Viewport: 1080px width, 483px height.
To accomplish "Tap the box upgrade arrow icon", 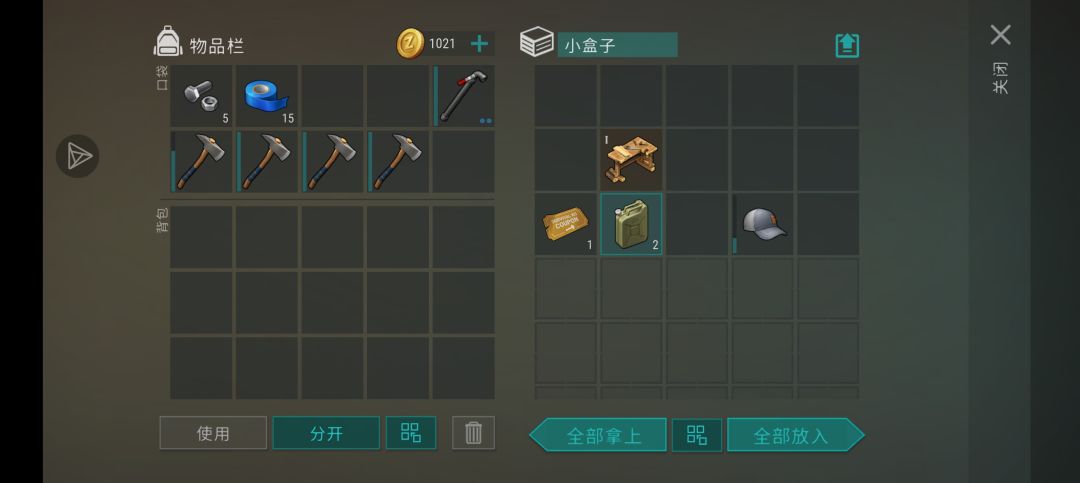I will (x=847, y=45).
